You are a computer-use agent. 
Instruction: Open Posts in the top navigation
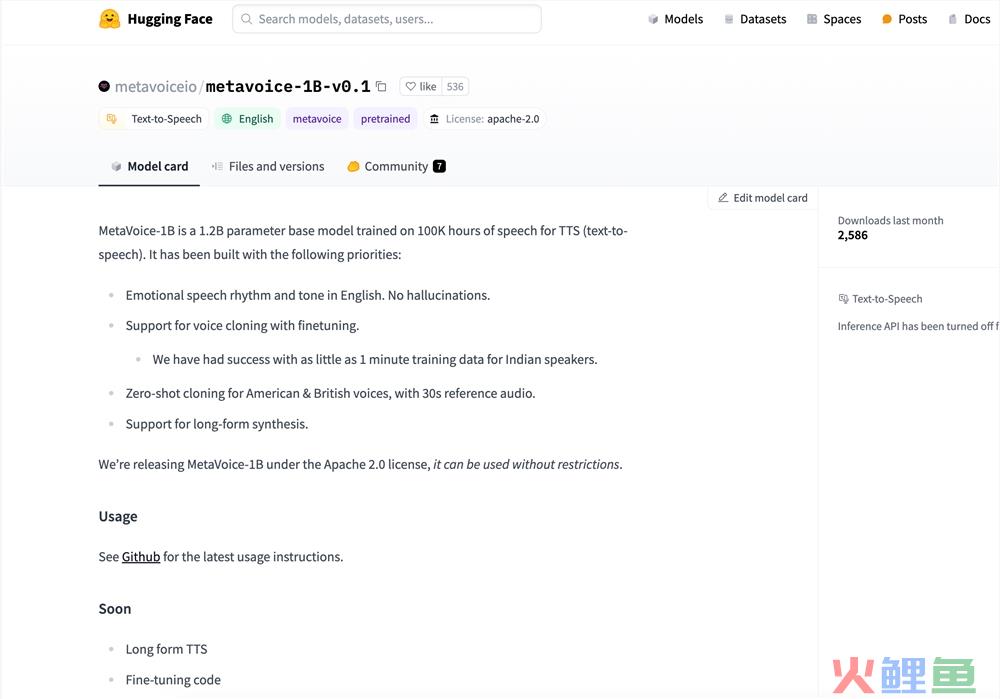[x=904, y=19]
